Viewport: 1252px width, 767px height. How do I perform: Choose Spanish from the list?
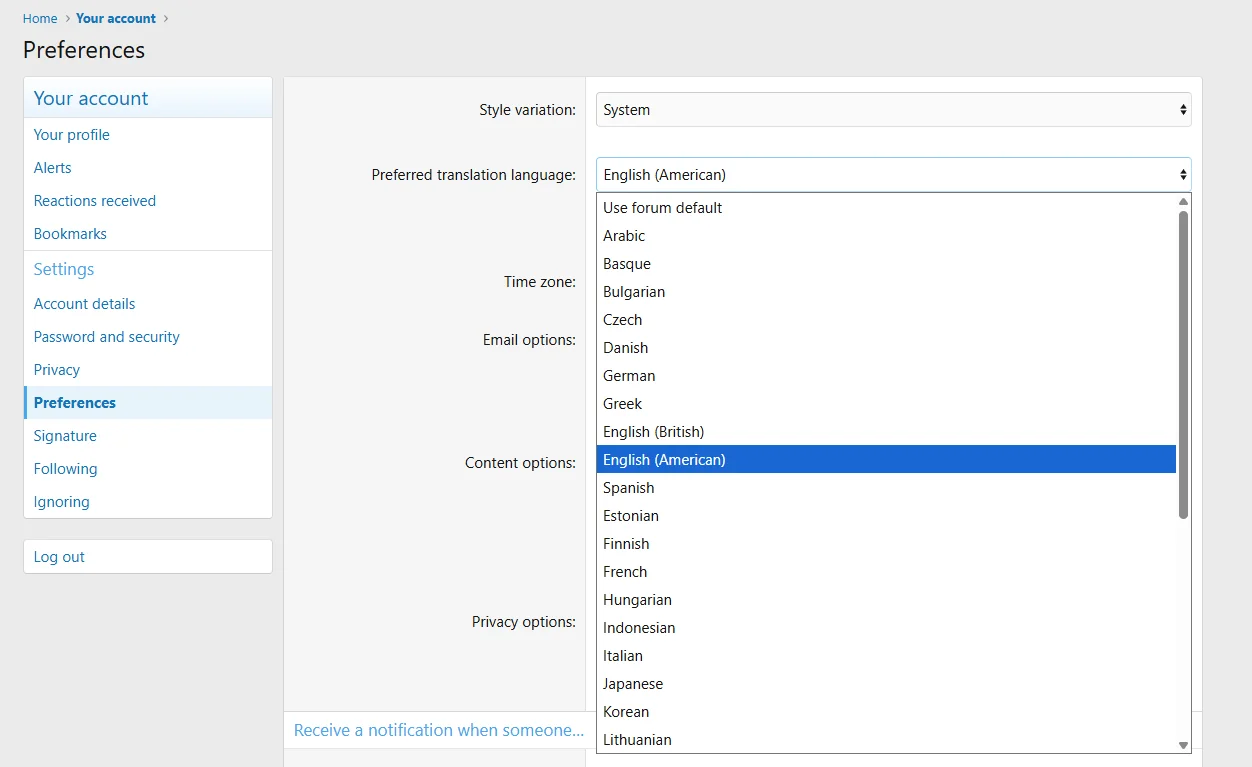coord(886,488)
